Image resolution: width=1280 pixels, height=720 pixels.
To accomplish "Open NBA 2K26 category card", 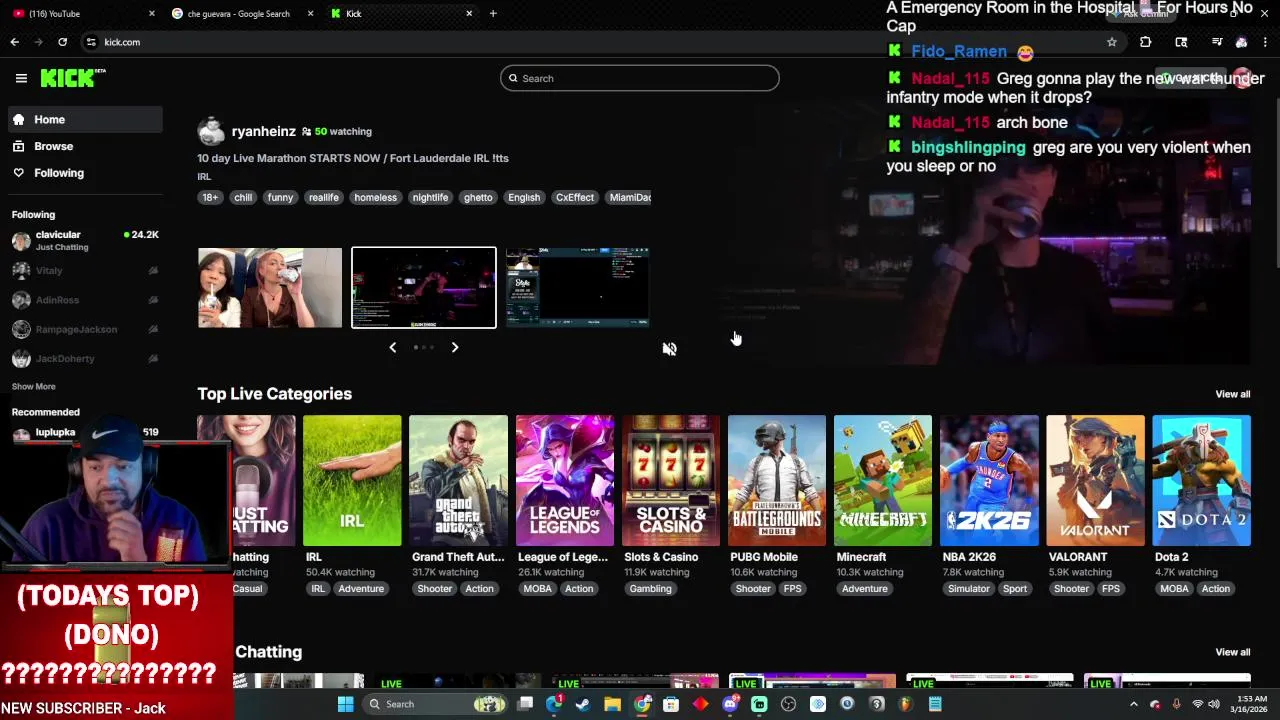I will point(989,480).
